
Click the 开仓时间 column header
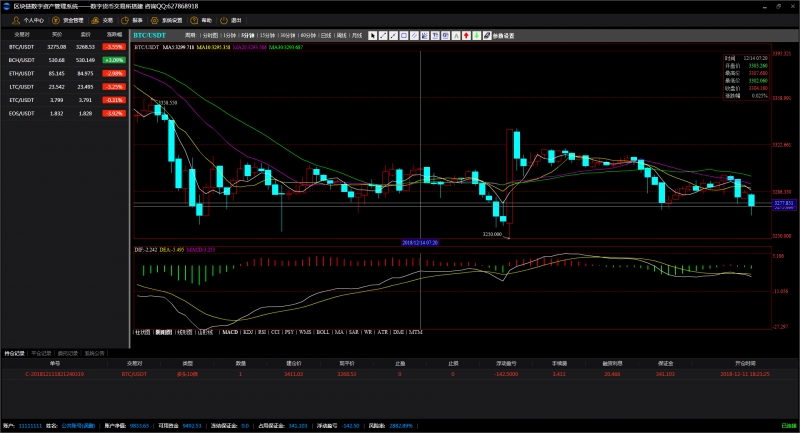745,364
